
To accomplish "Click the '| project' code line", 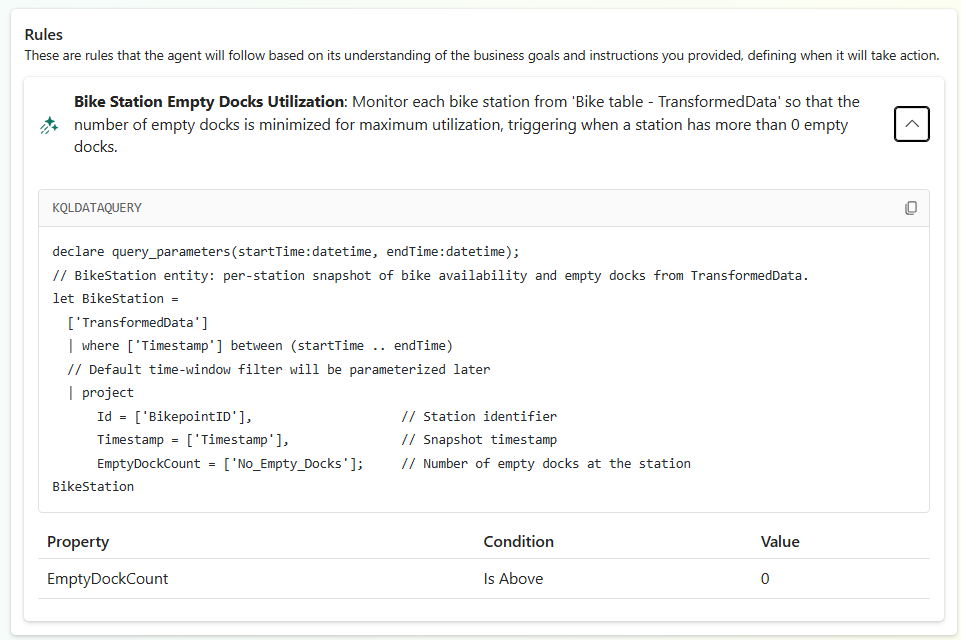I will tap(101, 393).
